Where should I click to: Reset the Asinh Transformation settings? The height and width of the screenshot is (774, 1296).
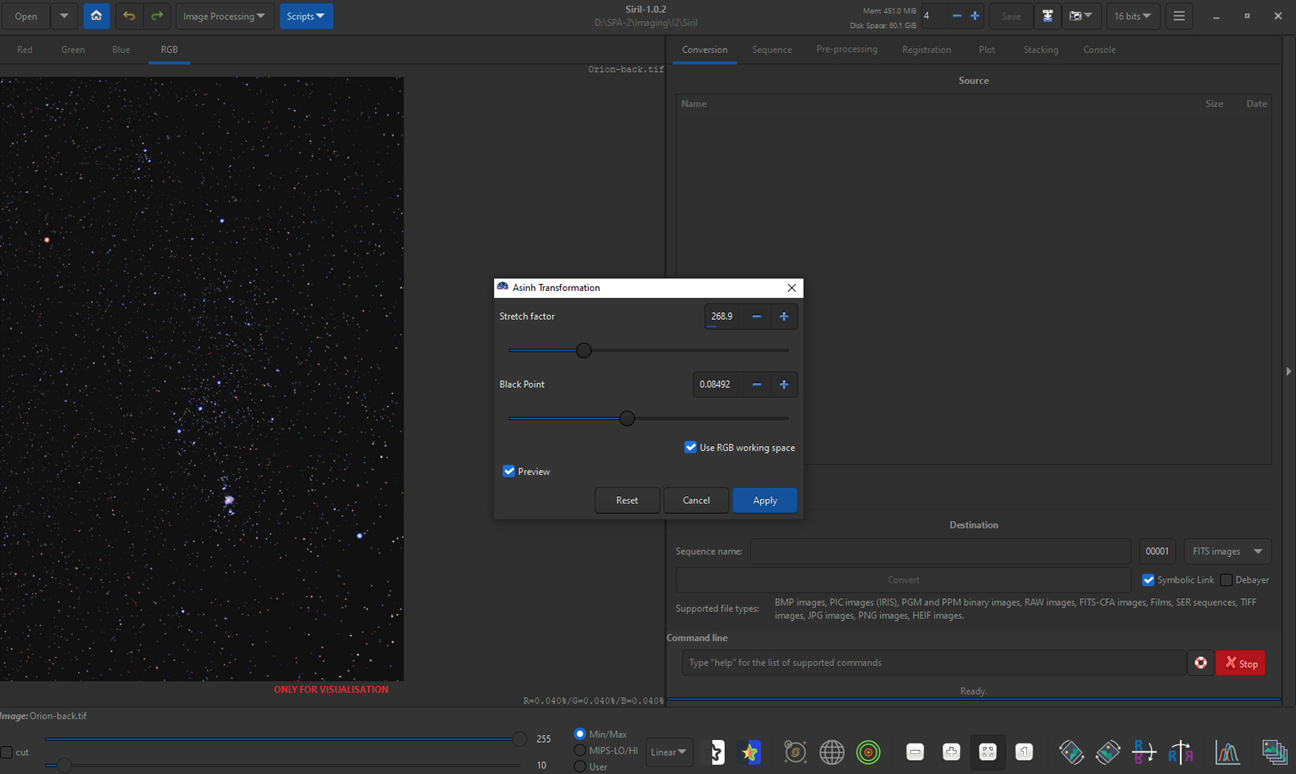pos(627,500)
